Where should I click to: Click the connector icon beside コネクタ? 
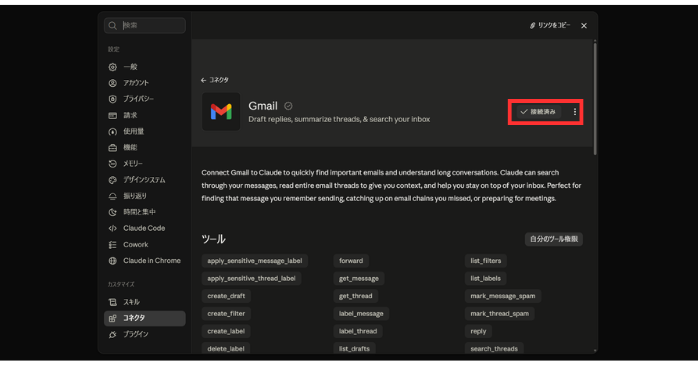click(x=113, y=318)
